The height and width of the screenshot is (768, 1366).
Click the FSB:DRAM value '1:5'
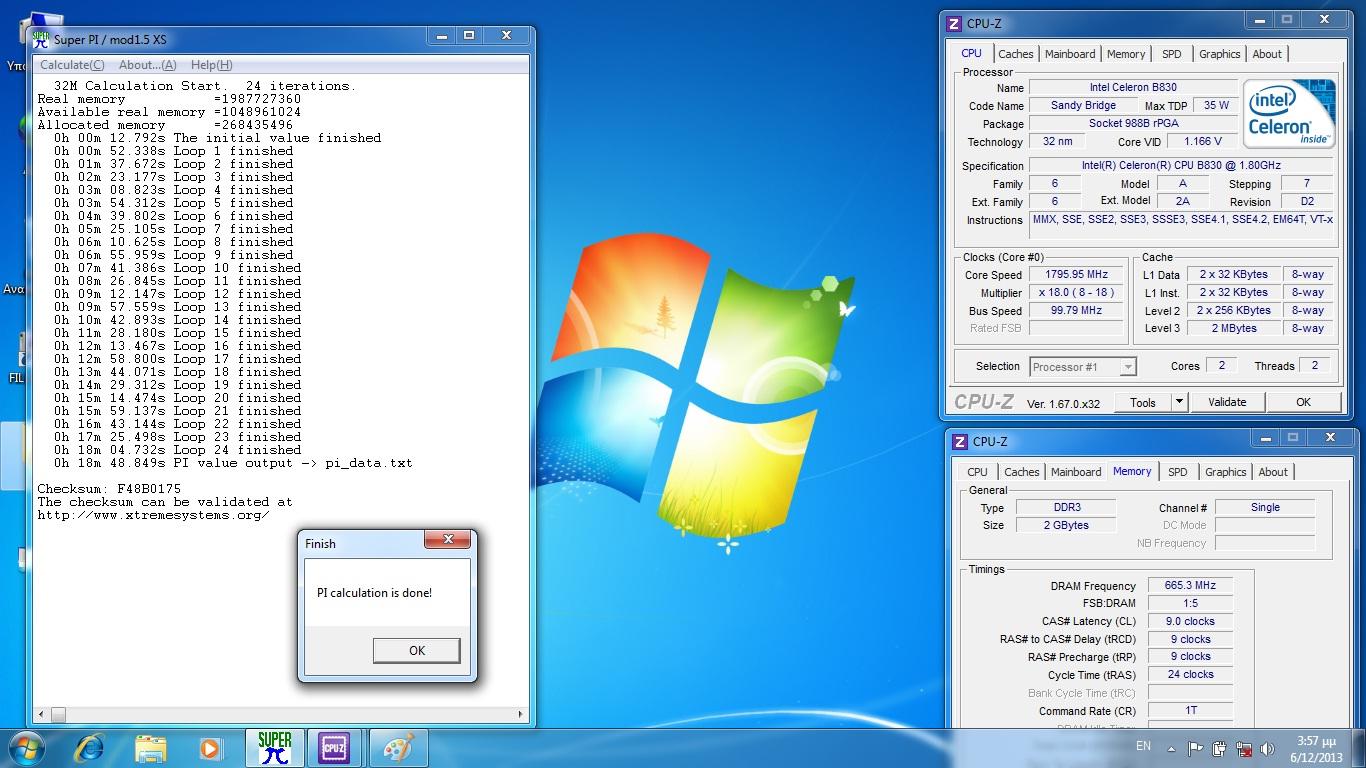point(1190,604)
